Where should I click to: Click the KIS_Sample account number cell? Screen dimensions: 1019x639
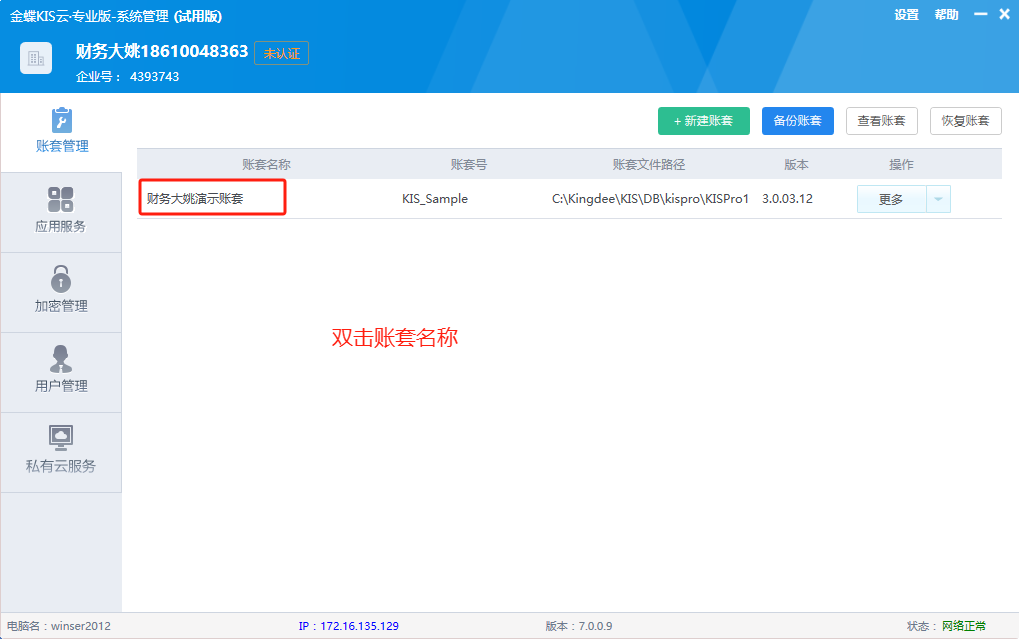(435, 199)
